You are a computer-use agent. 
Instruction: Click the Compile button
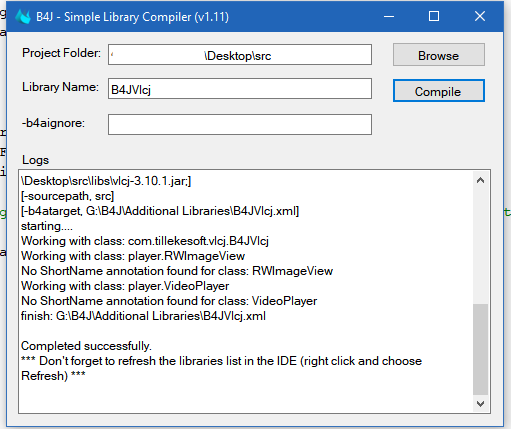(x=439, y=91)
